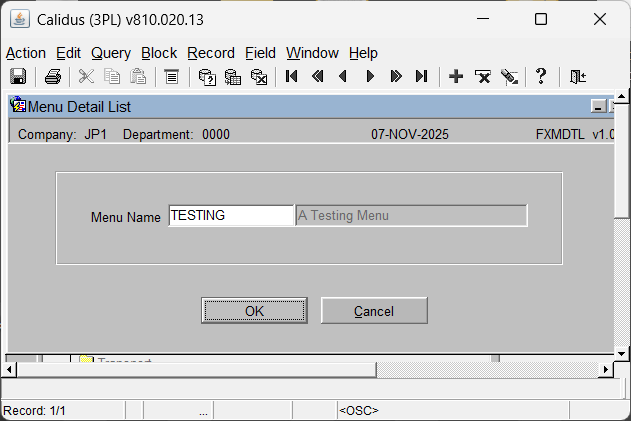This screenshot has width=631, height=421.
Task: Click the vertical scrollbar thumb
Action: [622, 160]
